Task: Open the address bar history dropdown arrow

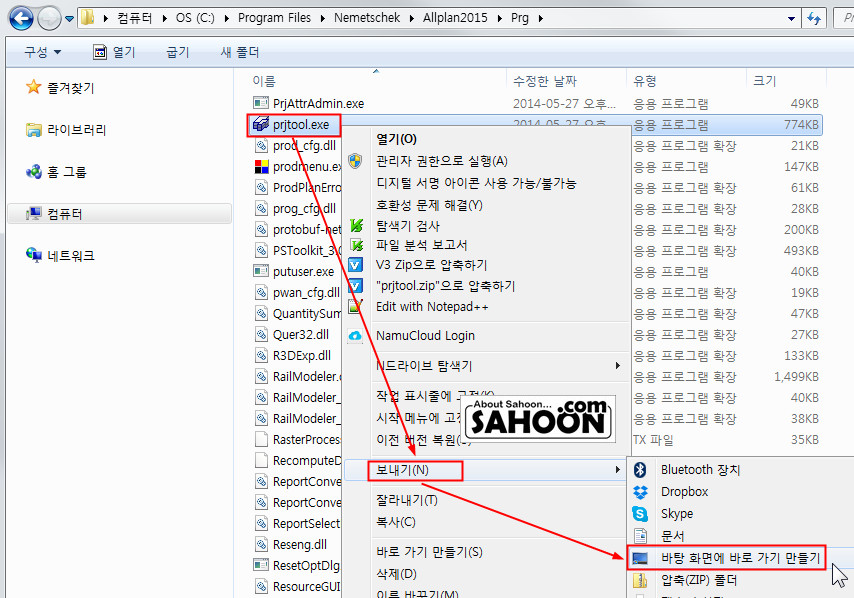Action: (791, 19)
